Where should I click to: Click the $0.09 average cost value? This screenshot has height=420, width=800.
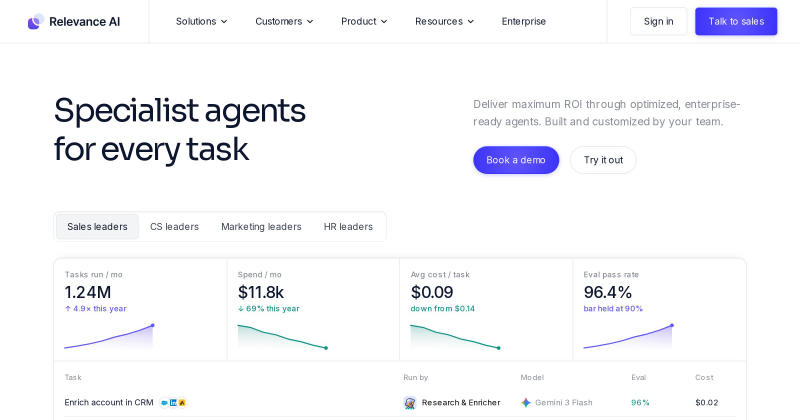(432, 292)
